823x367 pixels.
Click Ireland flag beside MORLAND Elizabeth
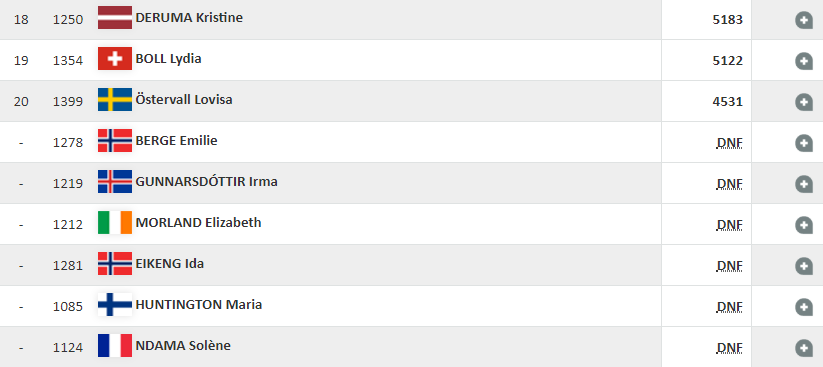coord(115,222)
